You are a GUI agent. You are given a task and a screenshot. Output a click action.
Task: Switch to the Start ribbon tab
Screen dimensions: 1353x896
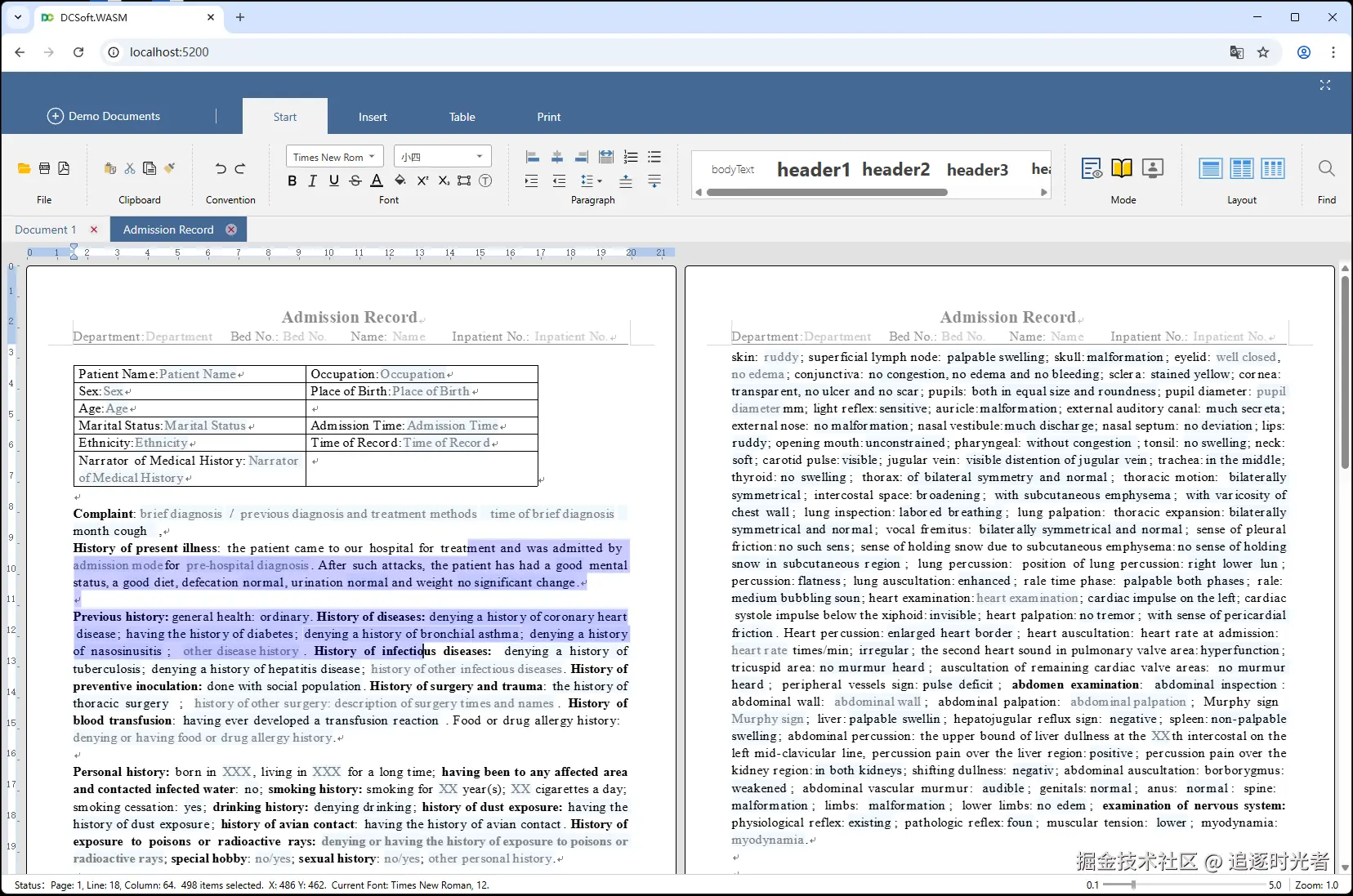coord(285,117)
